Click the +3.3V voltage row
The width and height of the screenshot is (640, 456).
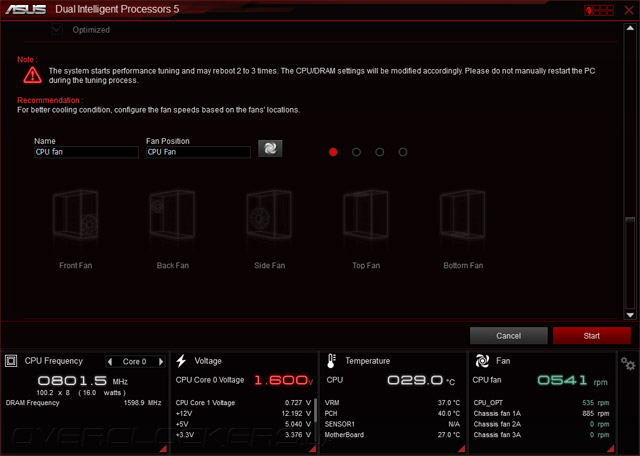coord(243,435)
